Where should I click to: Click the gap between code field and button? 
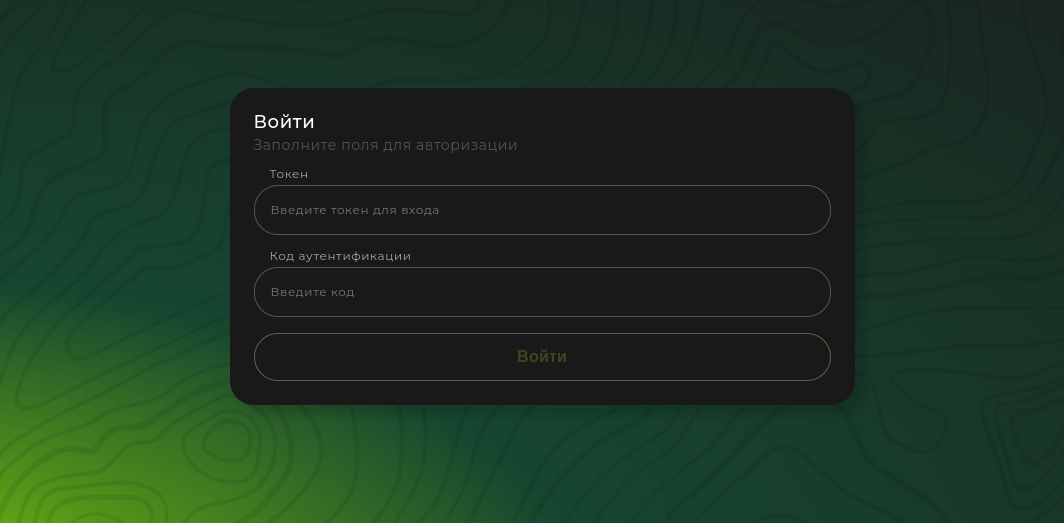click(x=542, y=325)
